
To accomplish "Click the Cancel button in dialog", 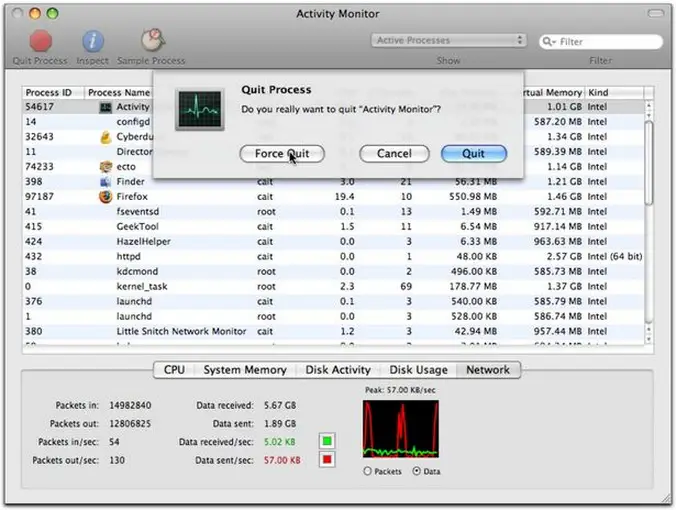I will [394, 154].
